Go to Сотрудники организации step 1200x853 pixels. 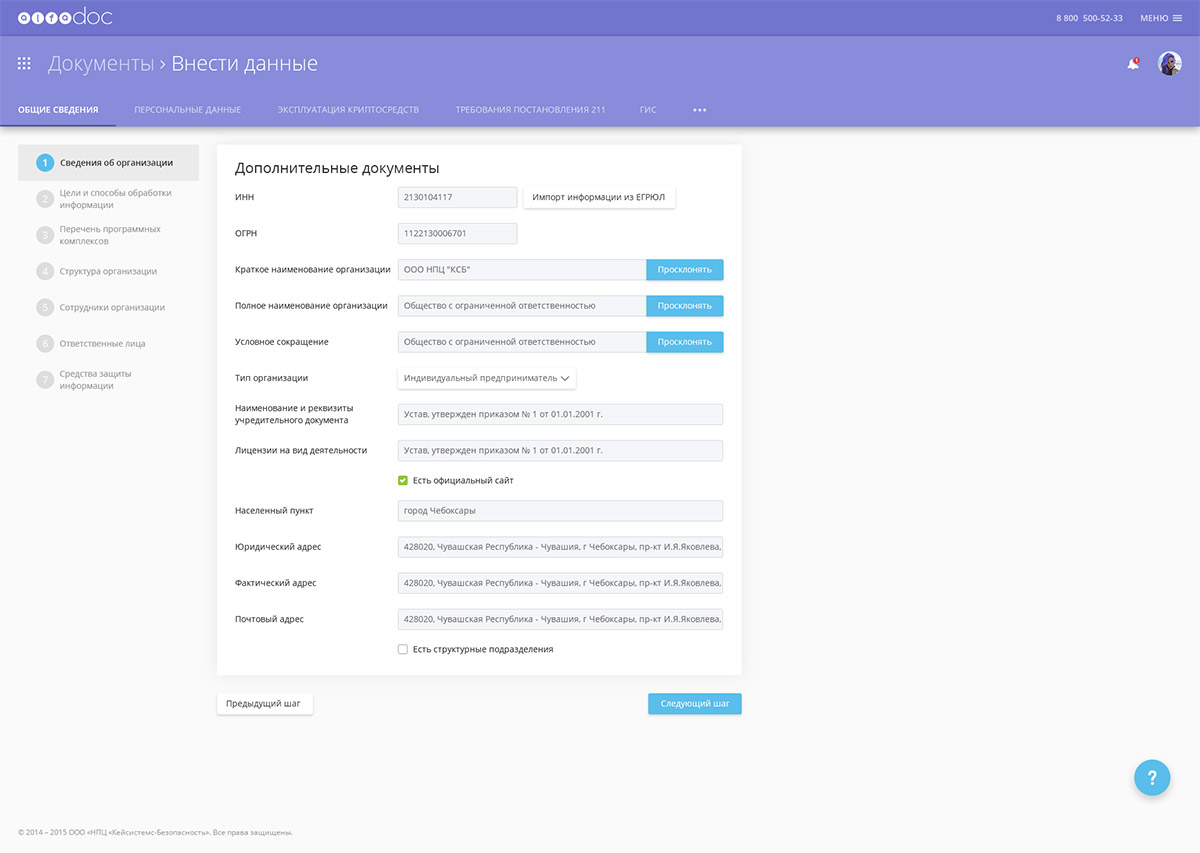tap(111, 308)
